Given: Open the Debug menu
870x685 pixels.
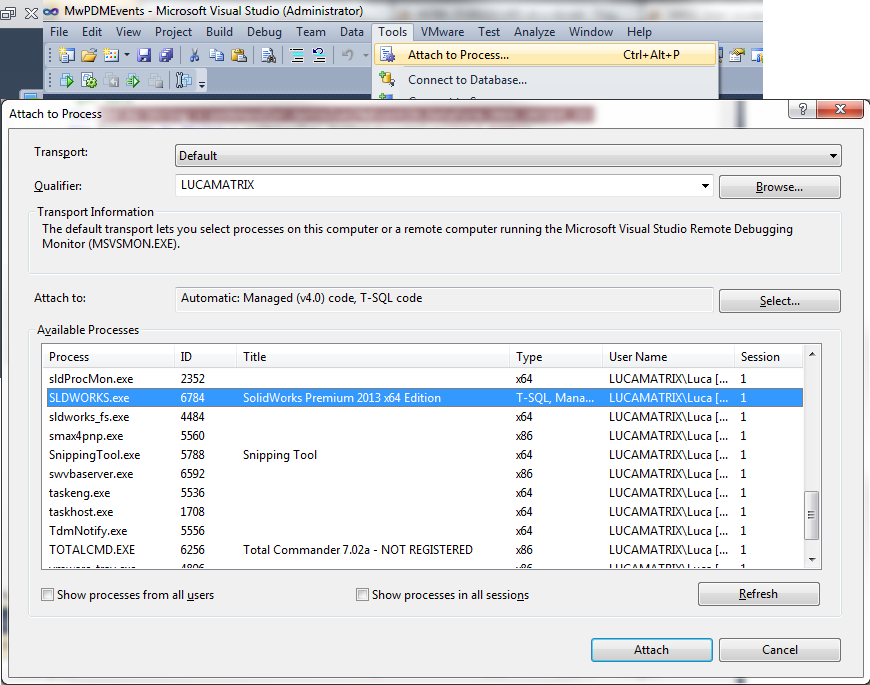Looking at the screenshot, I should (x=264, y=32).
